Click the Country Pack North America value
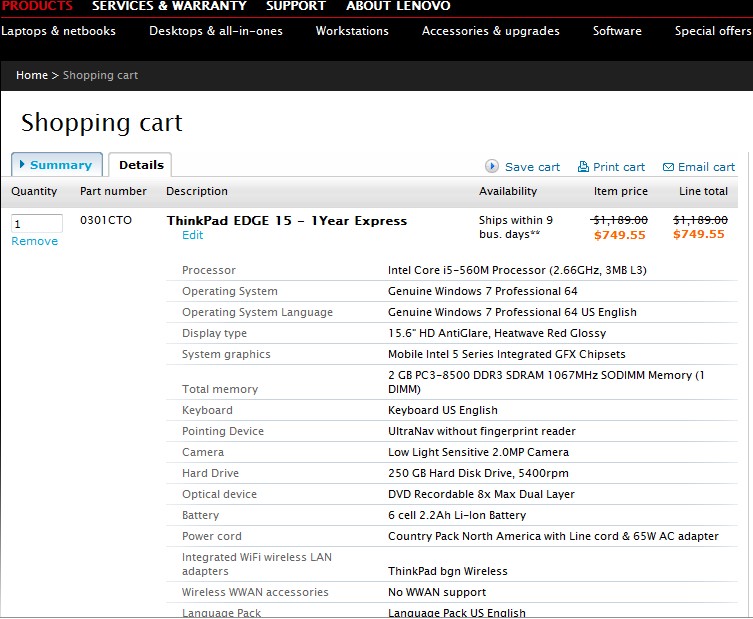The width and height of the screenshot is (753, 619). (x=553, y=536)
